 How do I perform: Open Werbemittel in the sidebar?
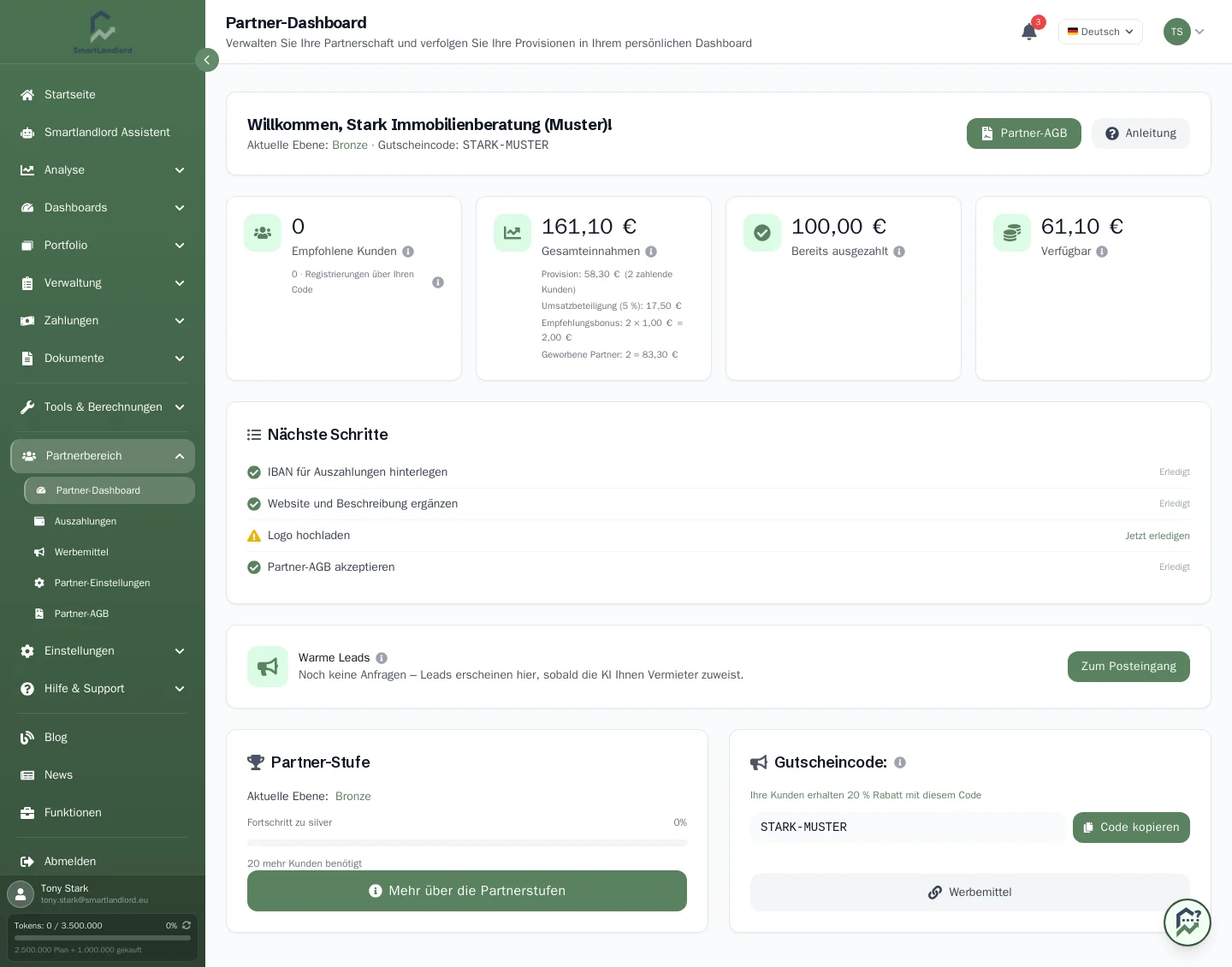pos(110,552)
